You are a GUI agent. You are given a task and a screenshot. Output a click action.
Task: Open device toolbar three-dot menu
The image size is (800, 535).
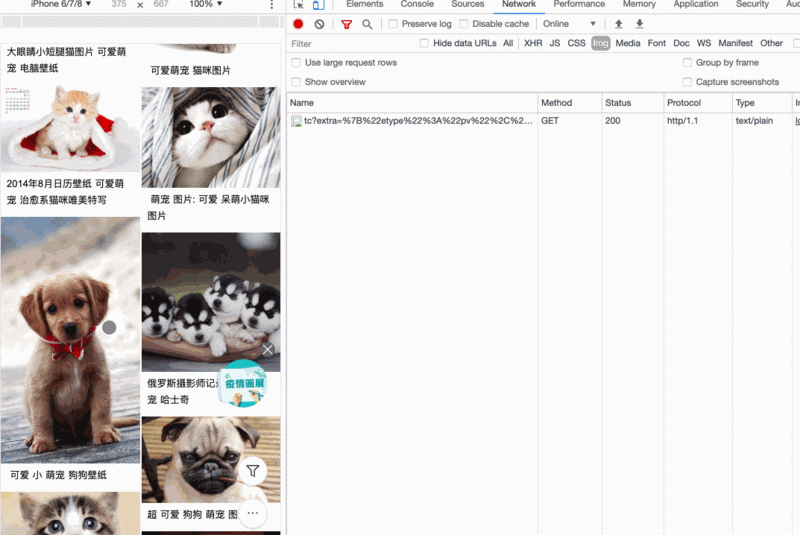tap(271, 5)
